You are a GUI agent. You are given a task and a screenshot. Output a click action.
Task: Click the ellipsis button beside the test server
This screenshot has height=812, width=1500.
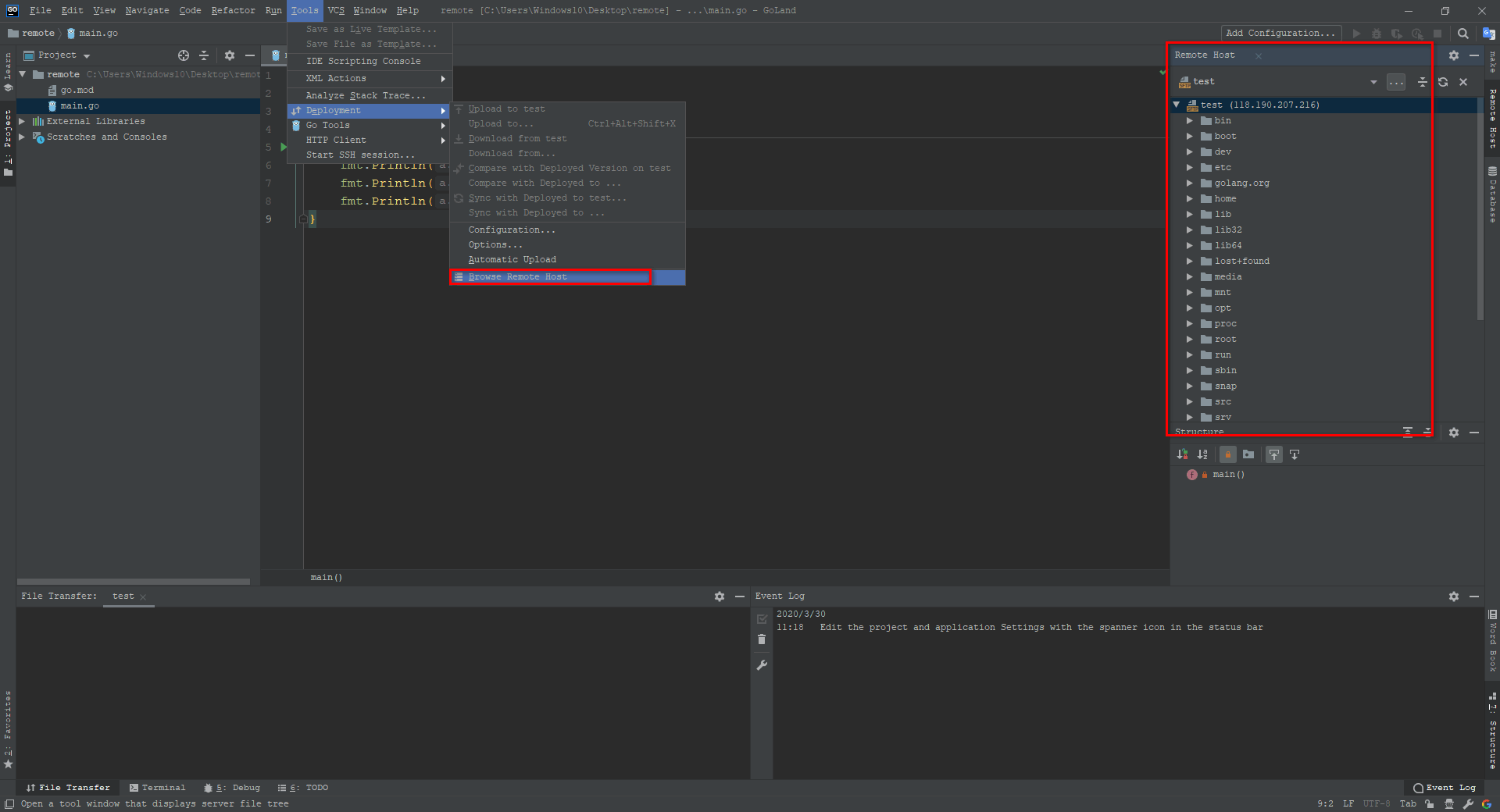1396,82
